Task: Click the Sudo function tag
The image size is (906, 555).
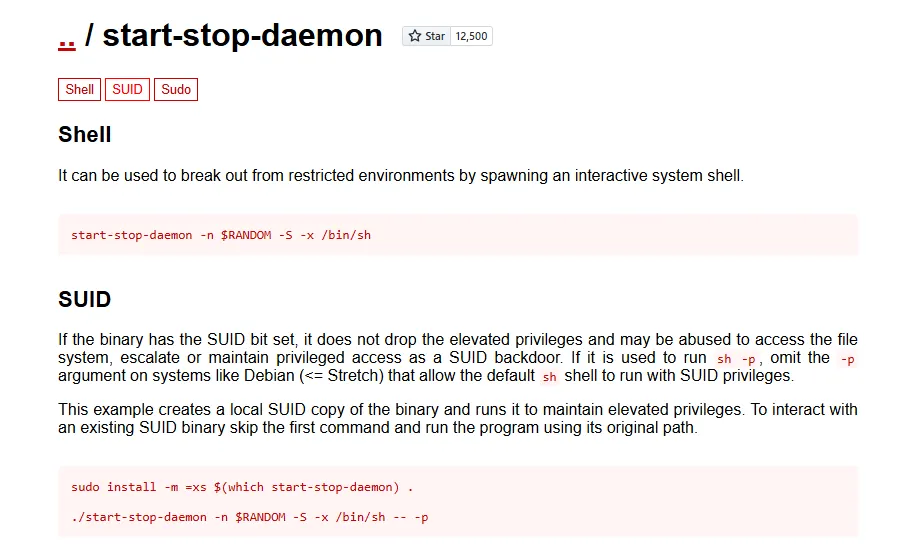Action: click(176, 89)
